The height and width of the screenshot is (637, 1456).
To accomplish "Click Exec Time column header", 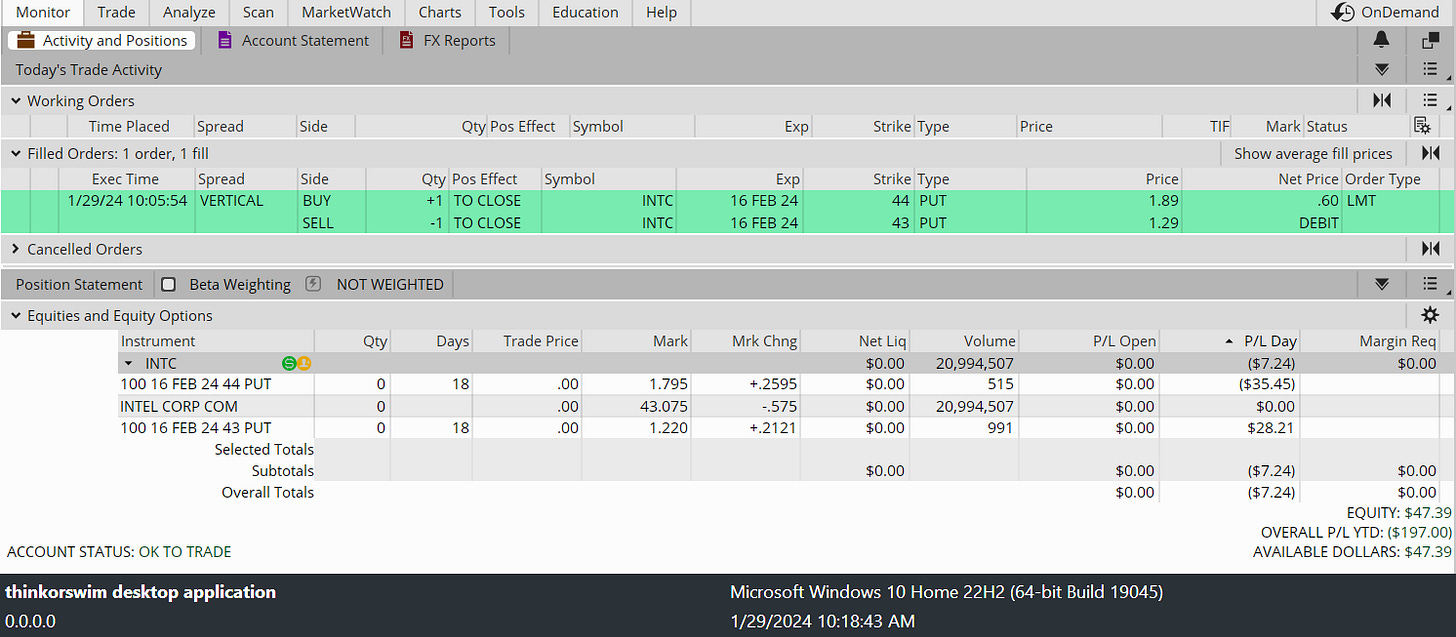I will (x=125, y=179).
